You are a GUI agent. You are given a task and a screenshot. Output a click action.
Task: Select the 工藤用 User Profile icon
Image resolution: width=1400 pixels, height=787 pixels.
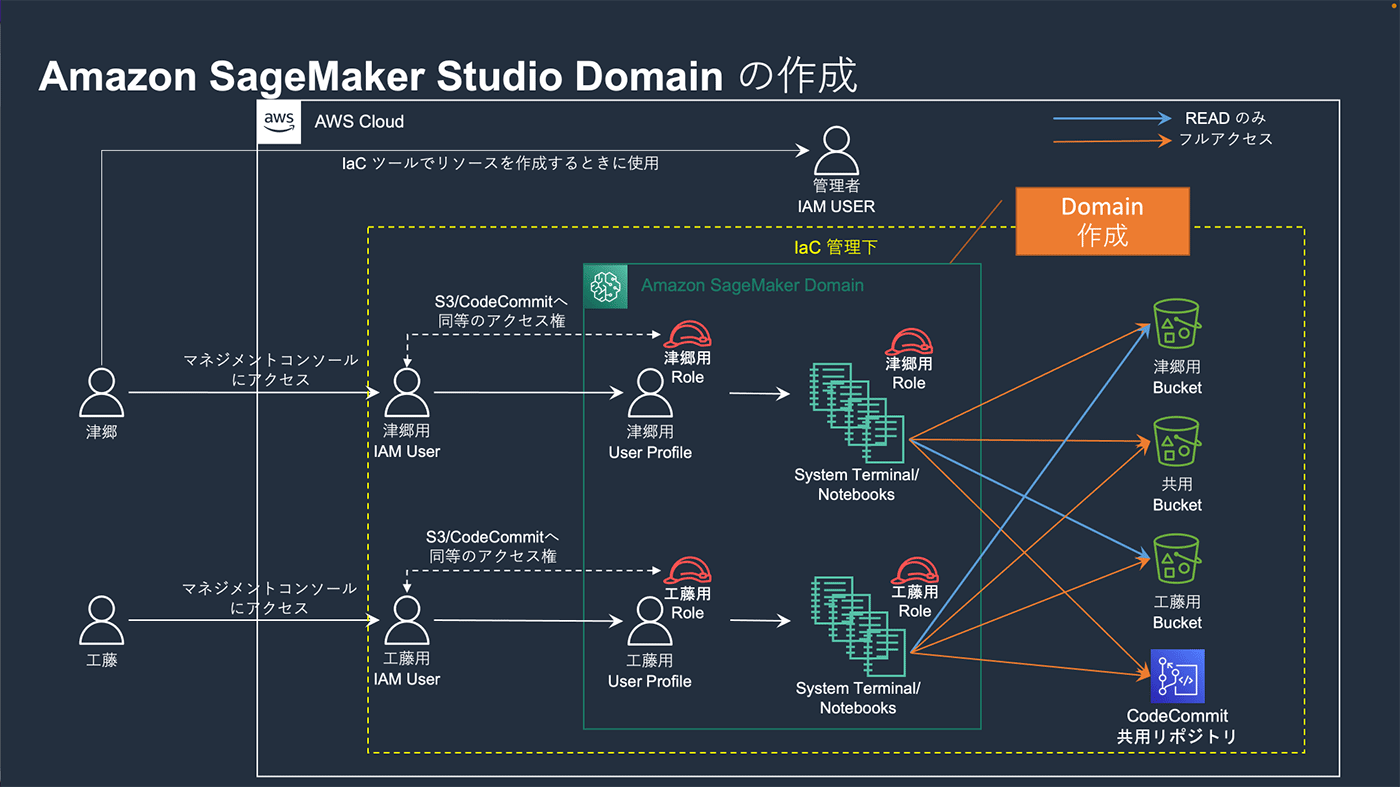click(650, 623)
